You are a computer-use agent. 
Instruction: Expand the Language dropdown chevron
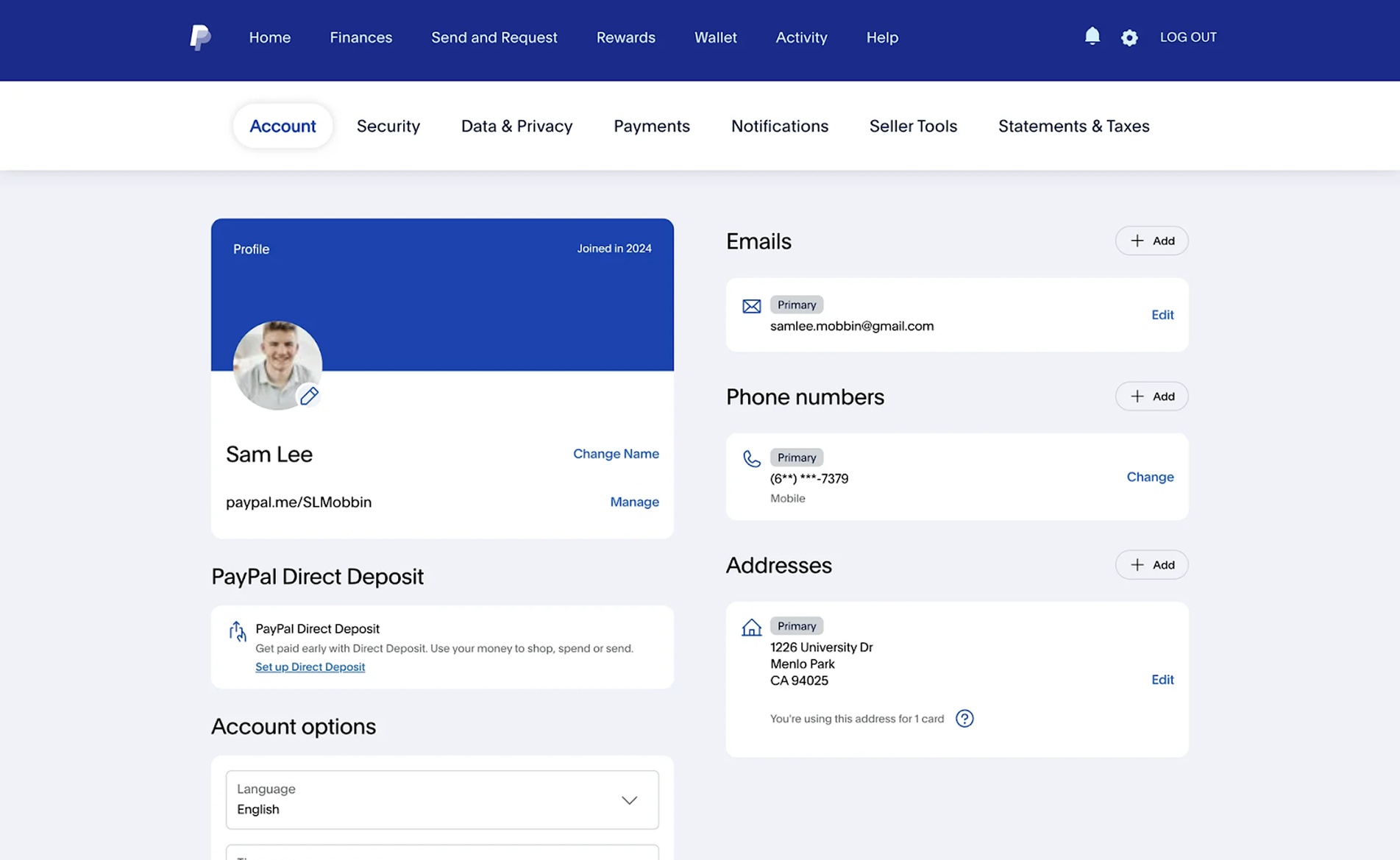(629, 800)
